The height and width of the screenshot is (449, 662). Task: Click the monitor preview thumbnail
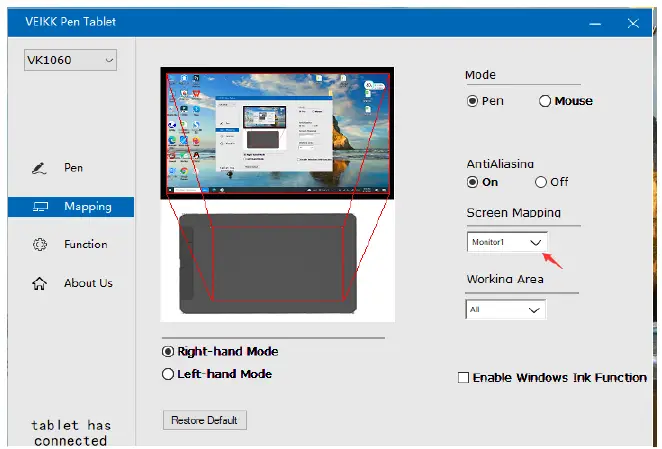[277, 133]
